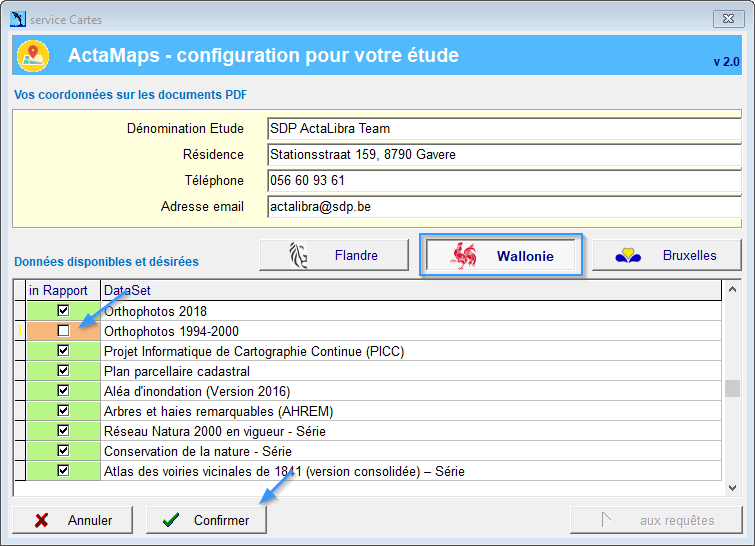This screenshot has width=755, height=546.
Task: Select the Wallonie region tab
Action: coord(501,255)
